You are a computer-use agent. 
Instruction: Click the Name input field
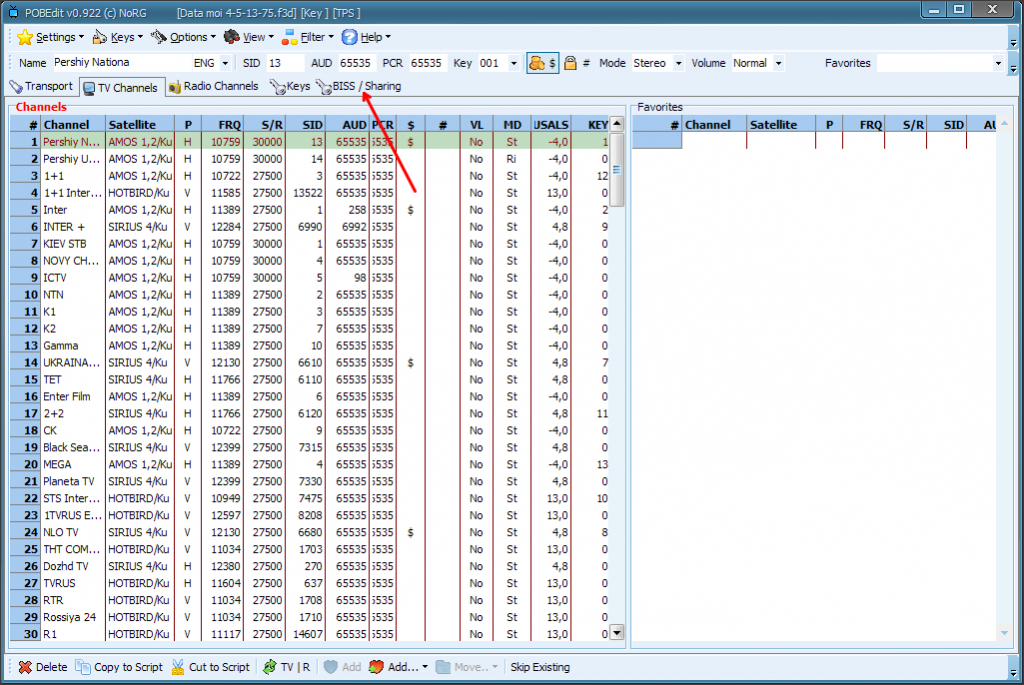tap(121, 63)
